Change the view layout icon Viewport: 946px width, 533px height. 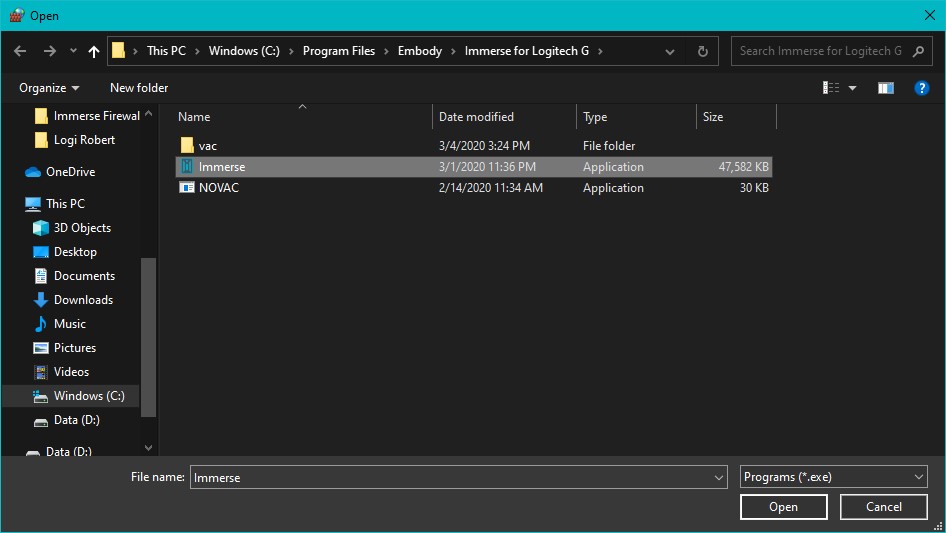pos(831,88)
